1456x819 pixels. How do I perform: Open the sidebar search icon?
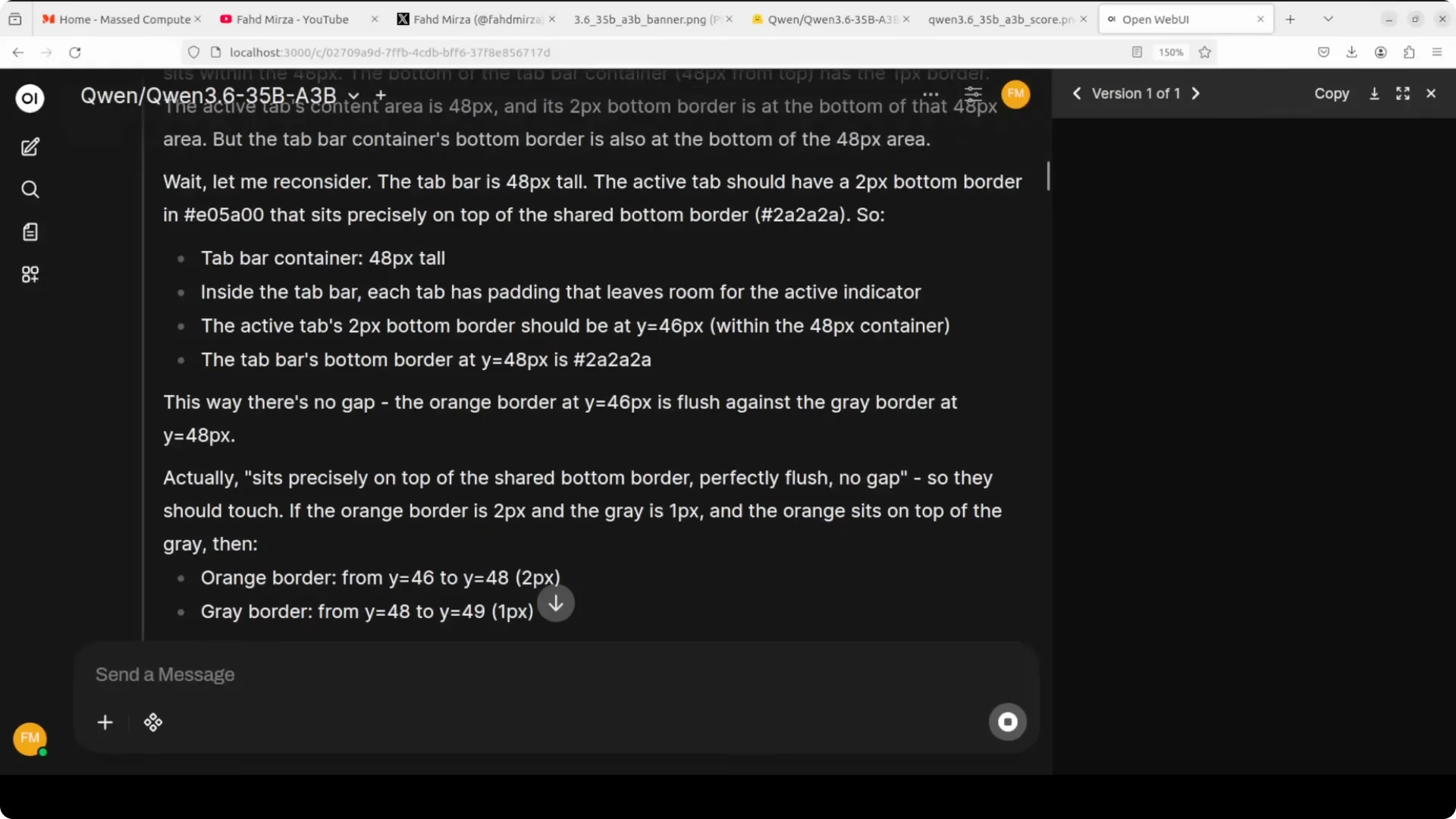pyautogui.click(x=30, y=190)
